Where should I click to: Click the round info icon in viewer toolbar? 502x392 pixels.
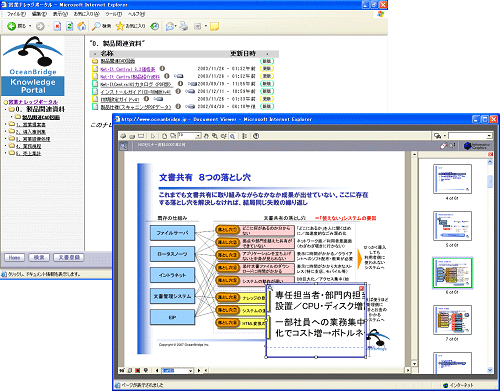click(256, 136)
